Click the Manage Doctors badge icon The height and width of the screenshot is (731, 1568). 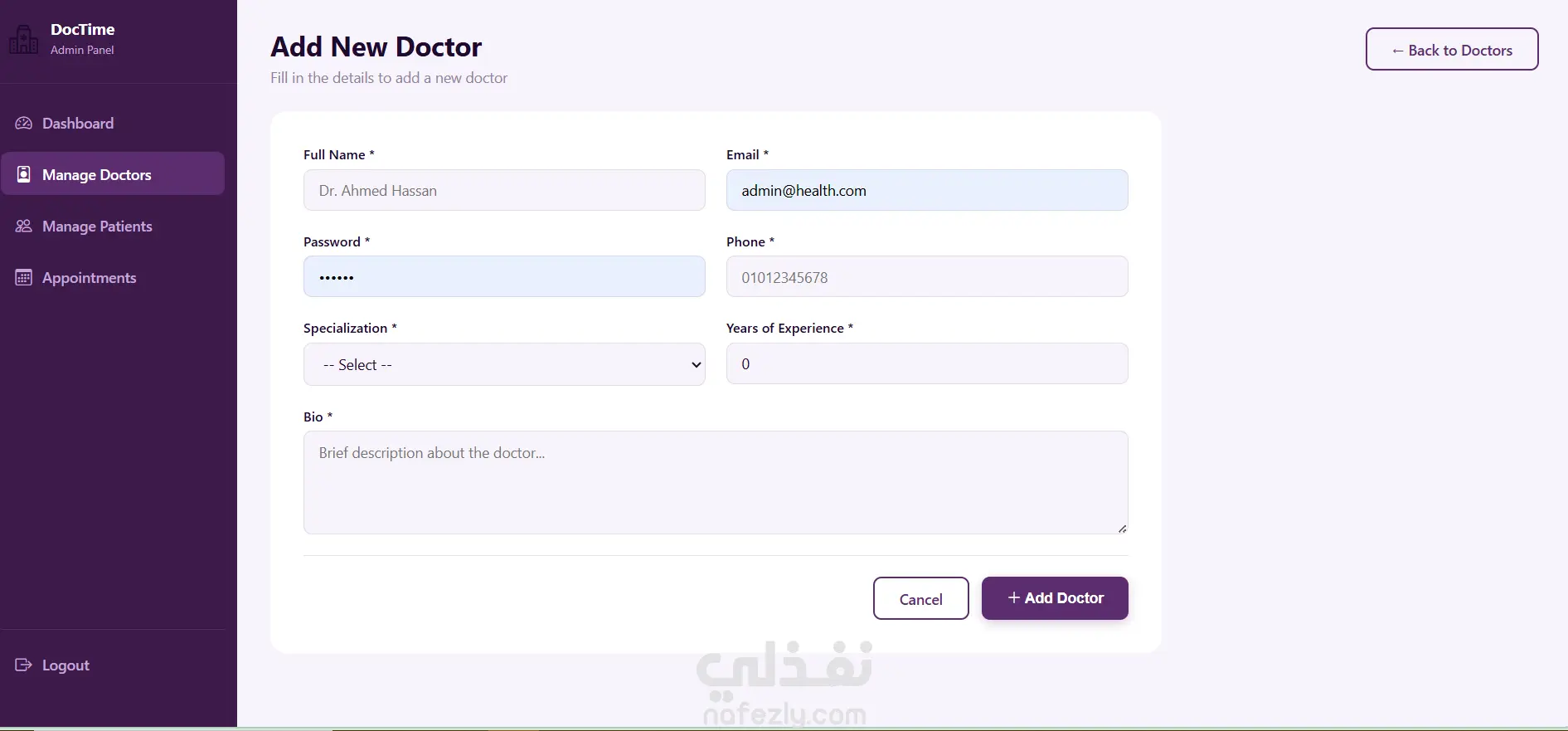(24, 174)
